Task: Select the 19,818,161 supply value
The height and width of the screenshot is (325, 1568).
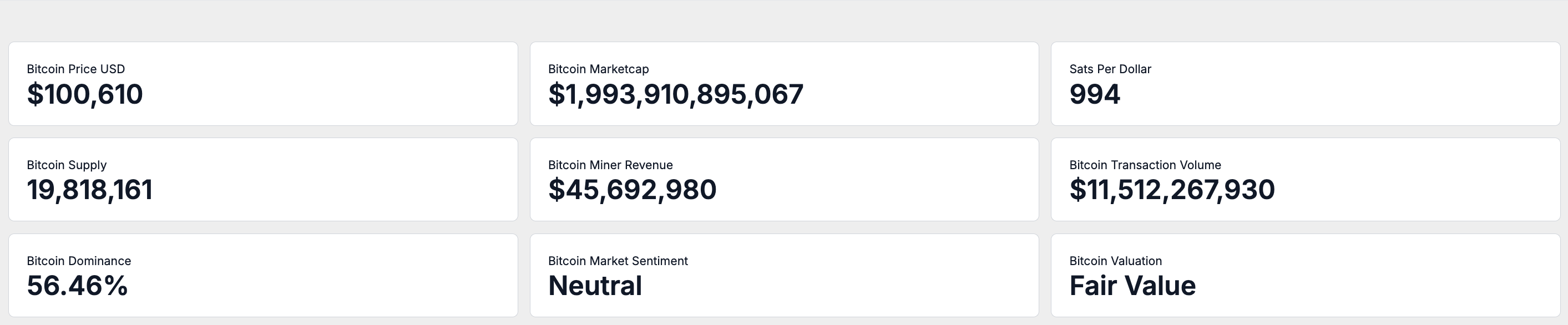Action: point(89,190)
